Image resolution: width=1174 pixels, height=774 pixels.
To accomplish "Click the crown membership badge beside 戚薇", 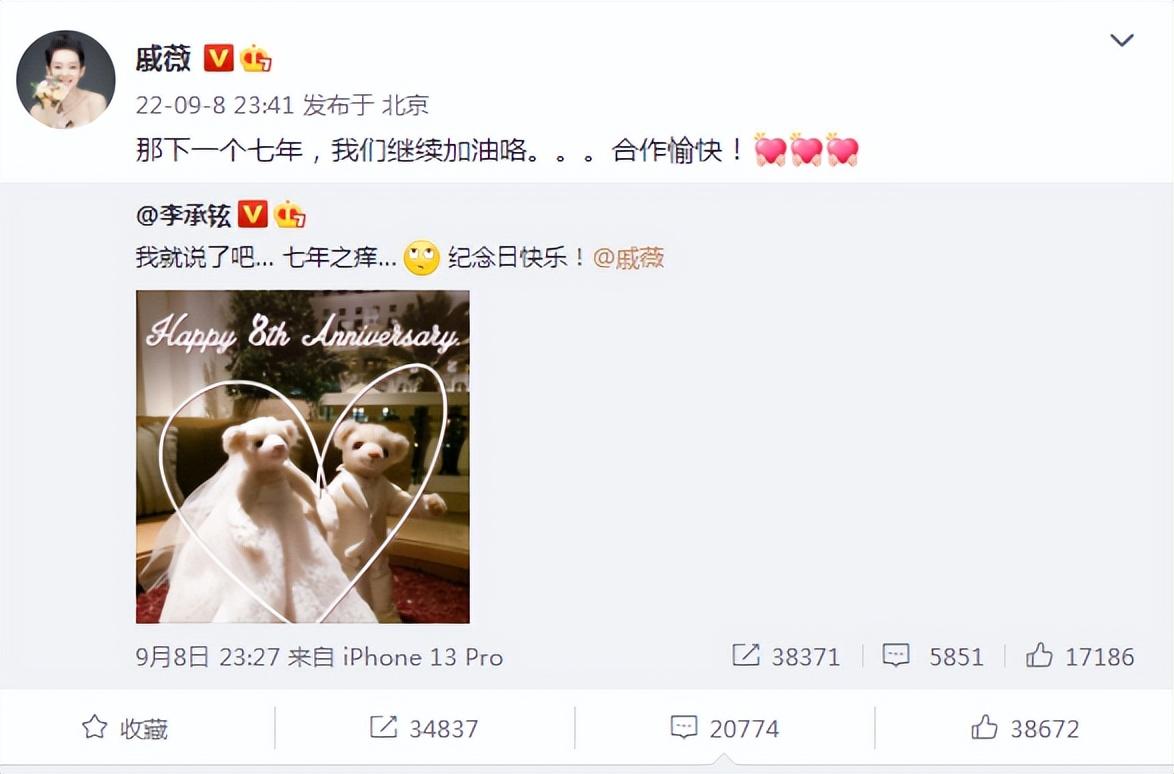I will click(x=255, y=58).
